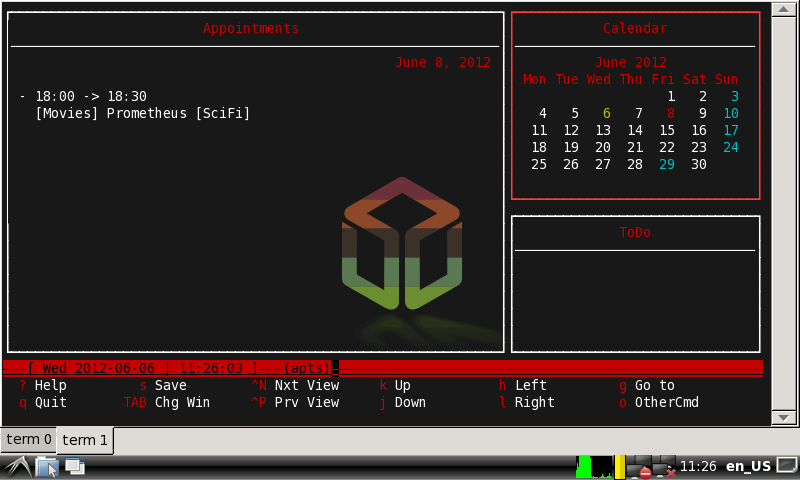Click the Go to command hint
The width and height of the screenshot is (800, 480).
(x=655, y=385)
